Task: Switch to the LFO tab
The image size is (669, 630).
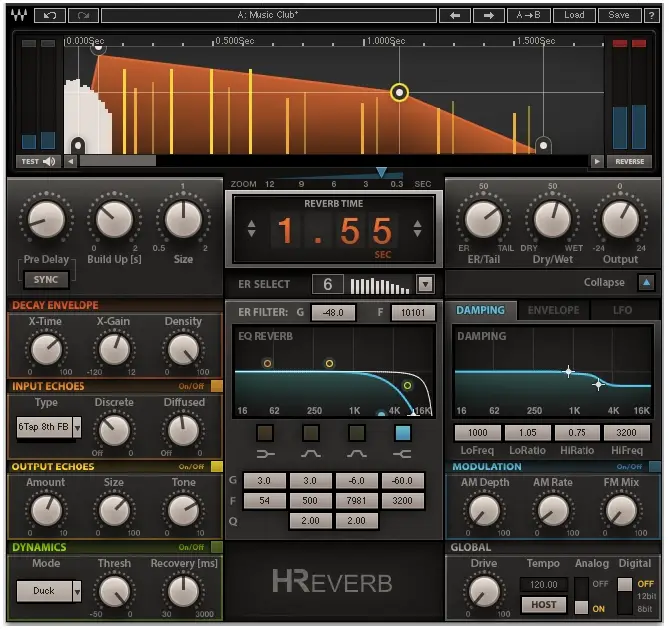Action: (622, 311)
